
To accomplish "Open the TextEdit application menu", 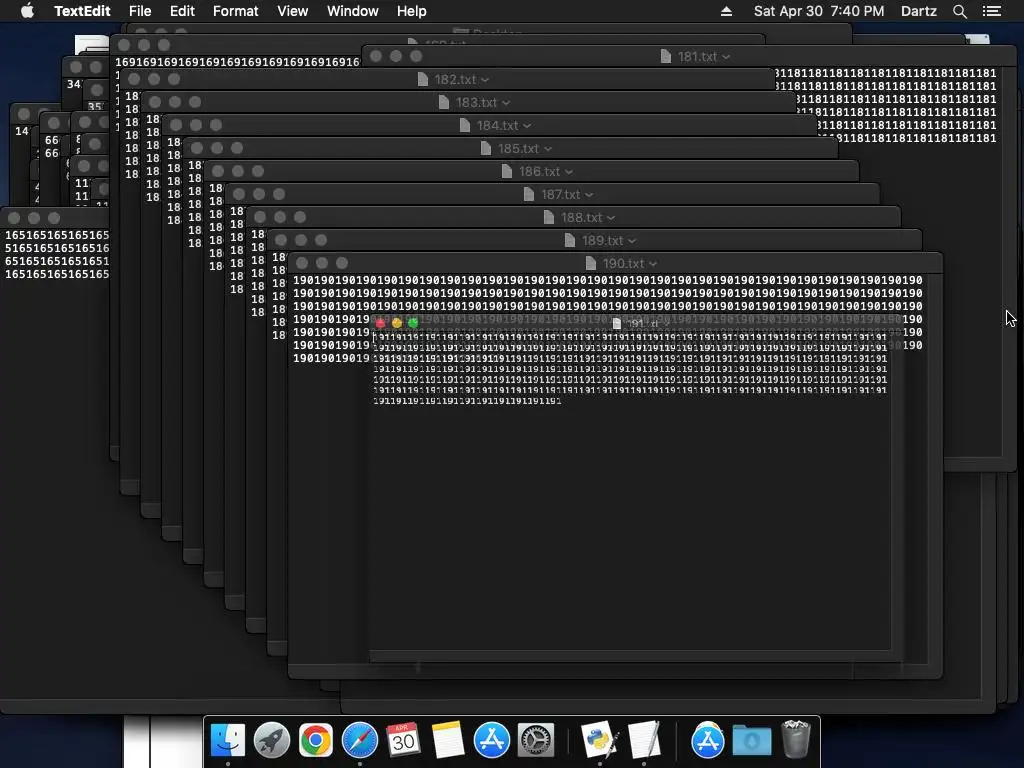I will tap(82, 11).
